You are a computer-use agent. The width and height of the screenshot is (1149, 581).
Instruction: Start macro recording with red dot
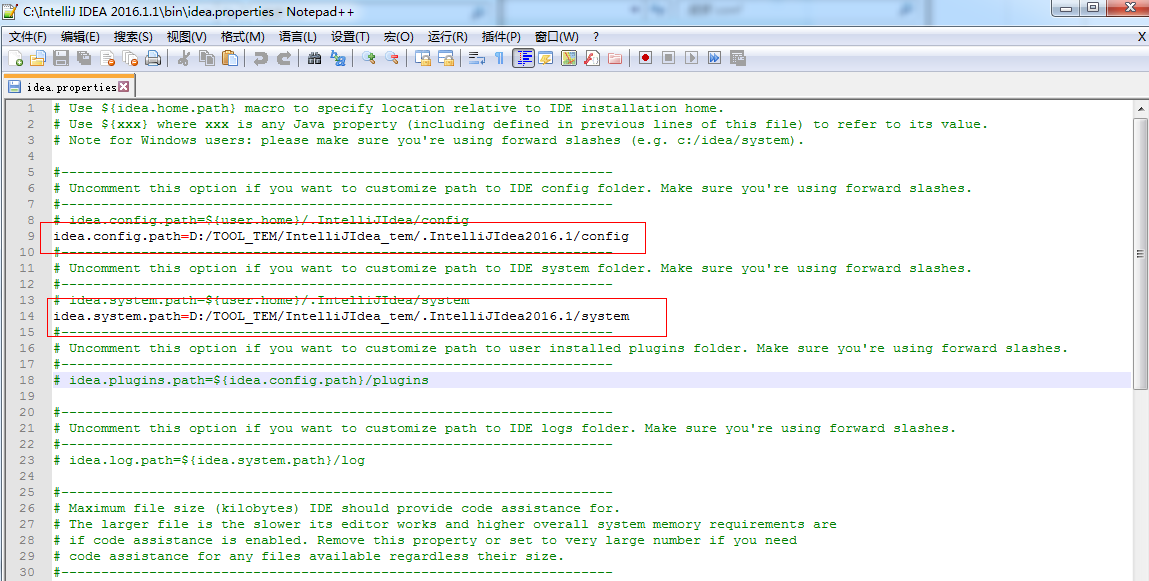(645, 58)
